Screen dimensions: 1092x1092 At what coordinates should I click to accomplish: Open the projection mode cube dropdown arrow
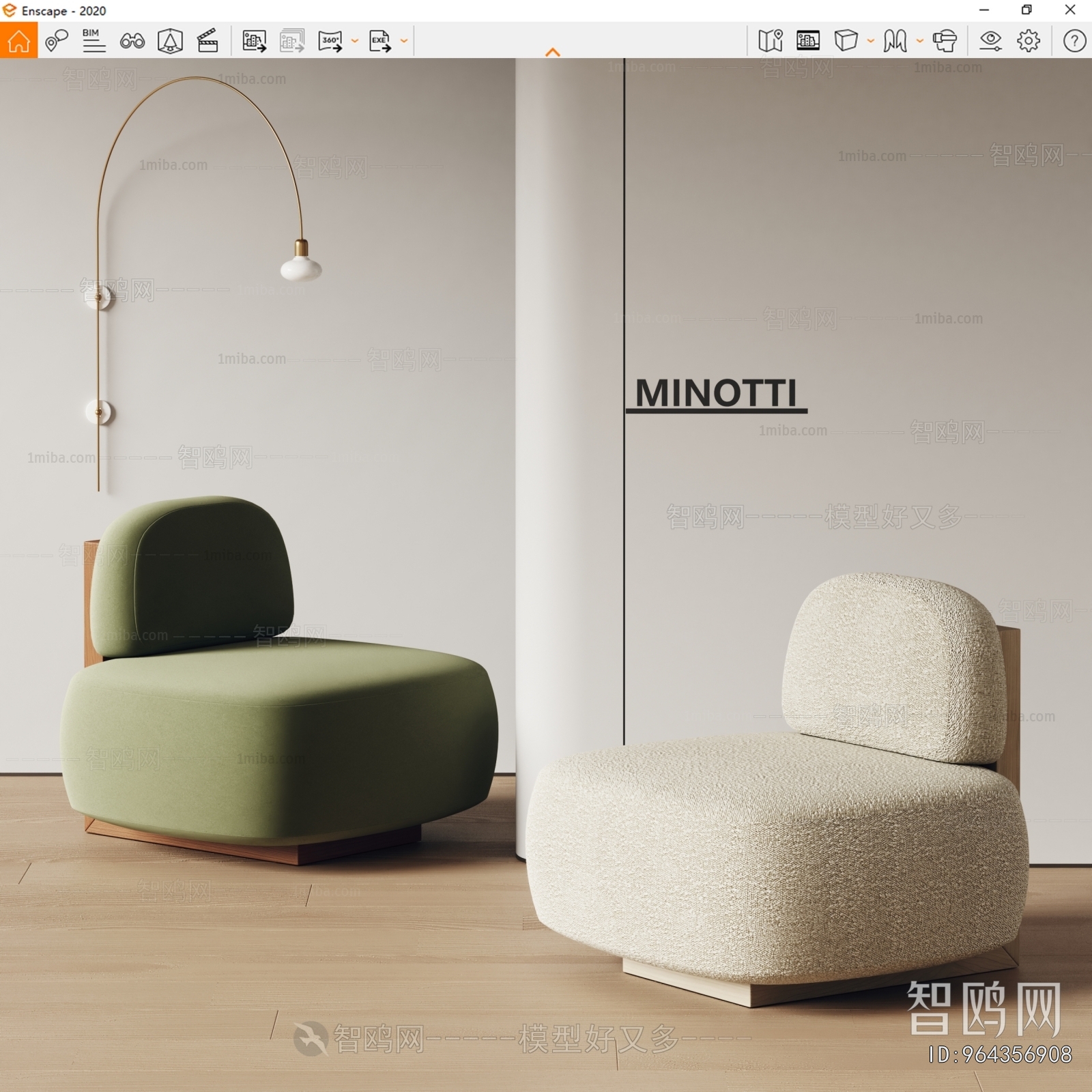coord(871,41)
